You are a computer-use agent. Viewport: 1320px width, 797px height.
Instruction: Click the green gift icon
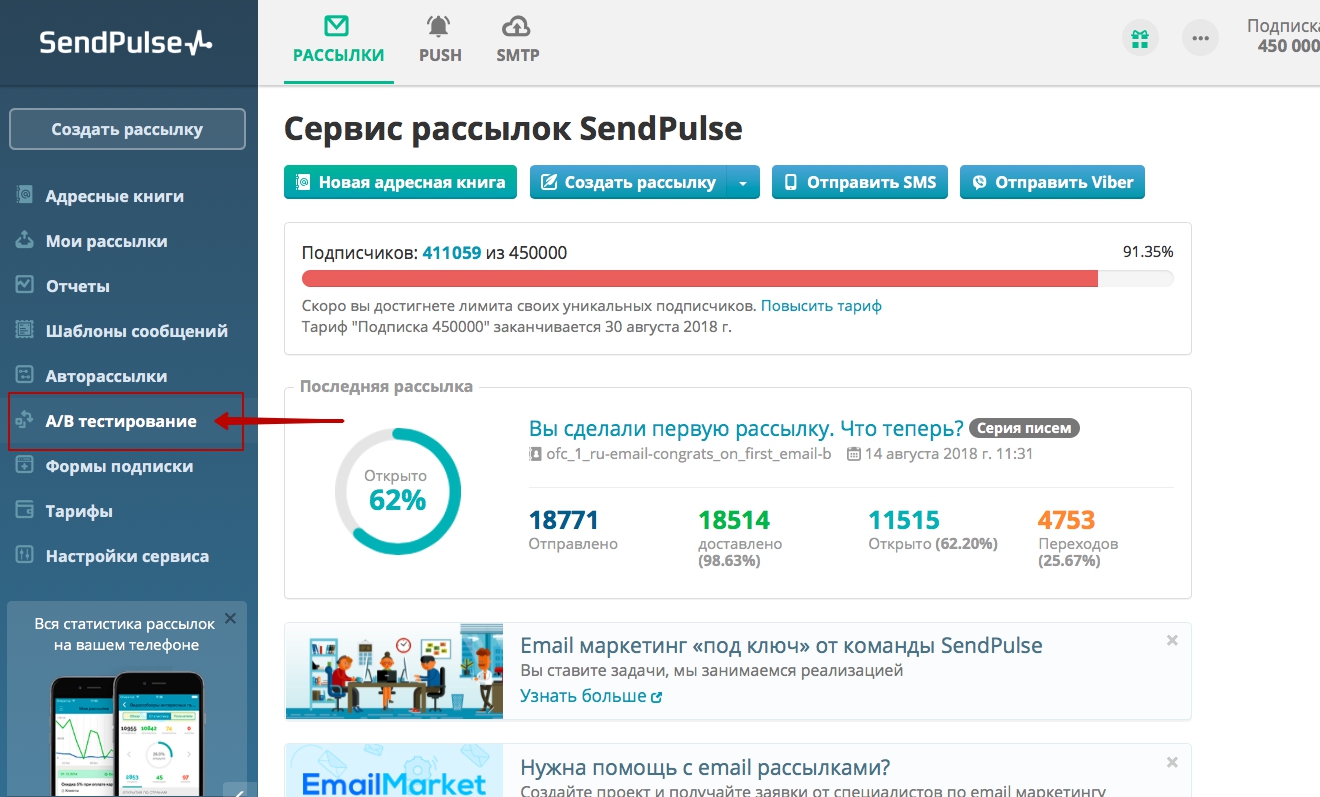[x=1140, y=39]
